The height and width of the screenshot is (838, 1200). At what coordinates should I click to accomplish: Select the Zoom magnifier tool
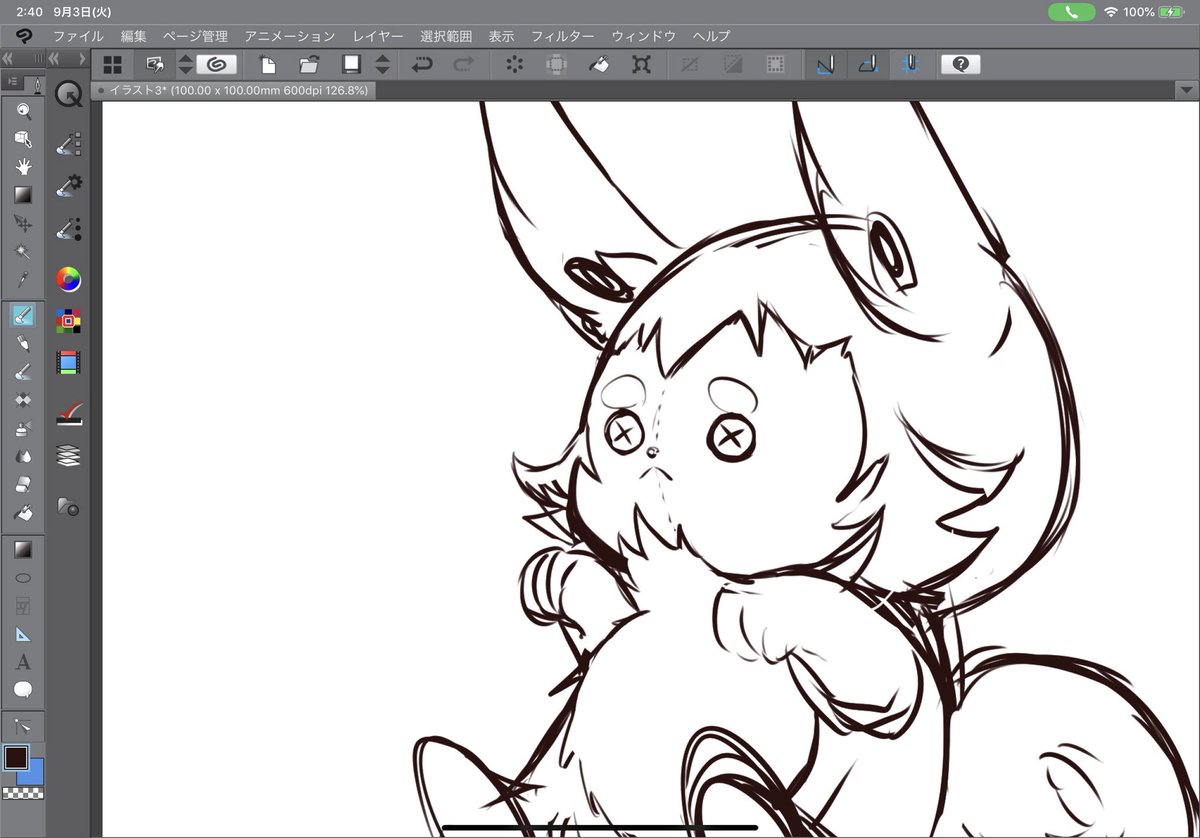pyautogui.click(x=22, y=111)
